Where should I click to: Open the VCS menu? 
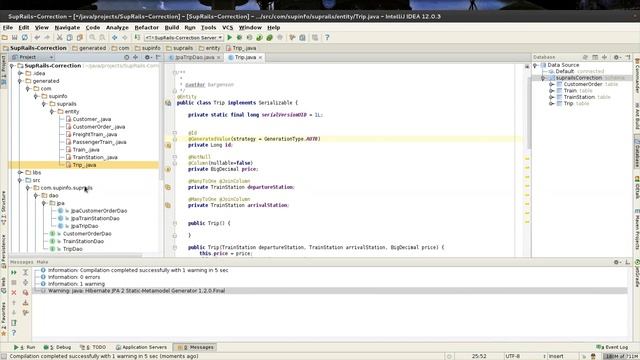(x=227, y=27)
